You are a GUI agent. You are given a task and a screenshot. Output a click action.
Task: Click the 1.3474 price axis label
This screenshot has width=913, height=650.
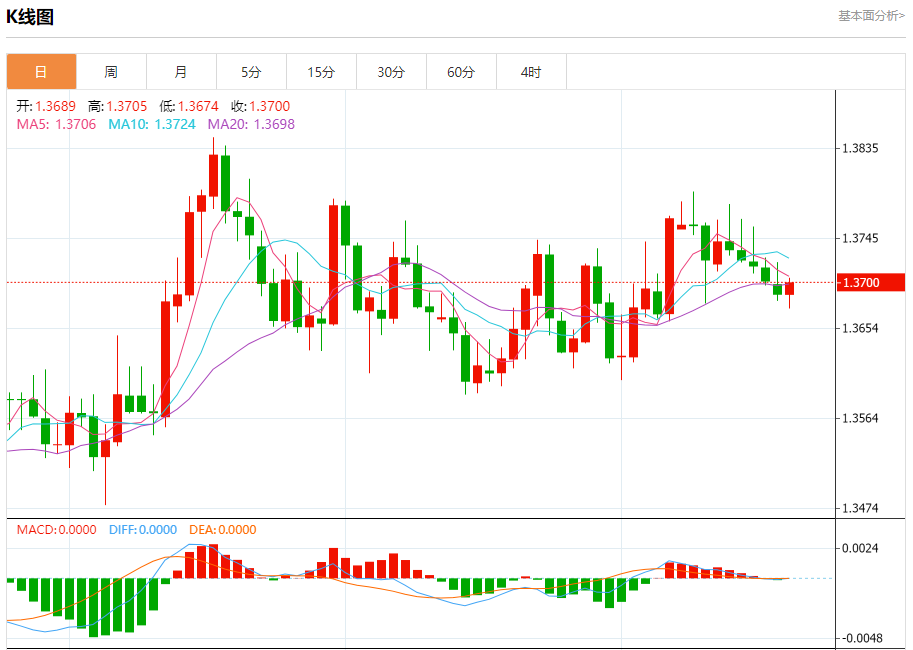pyautogui.click(x=860, y=508)
